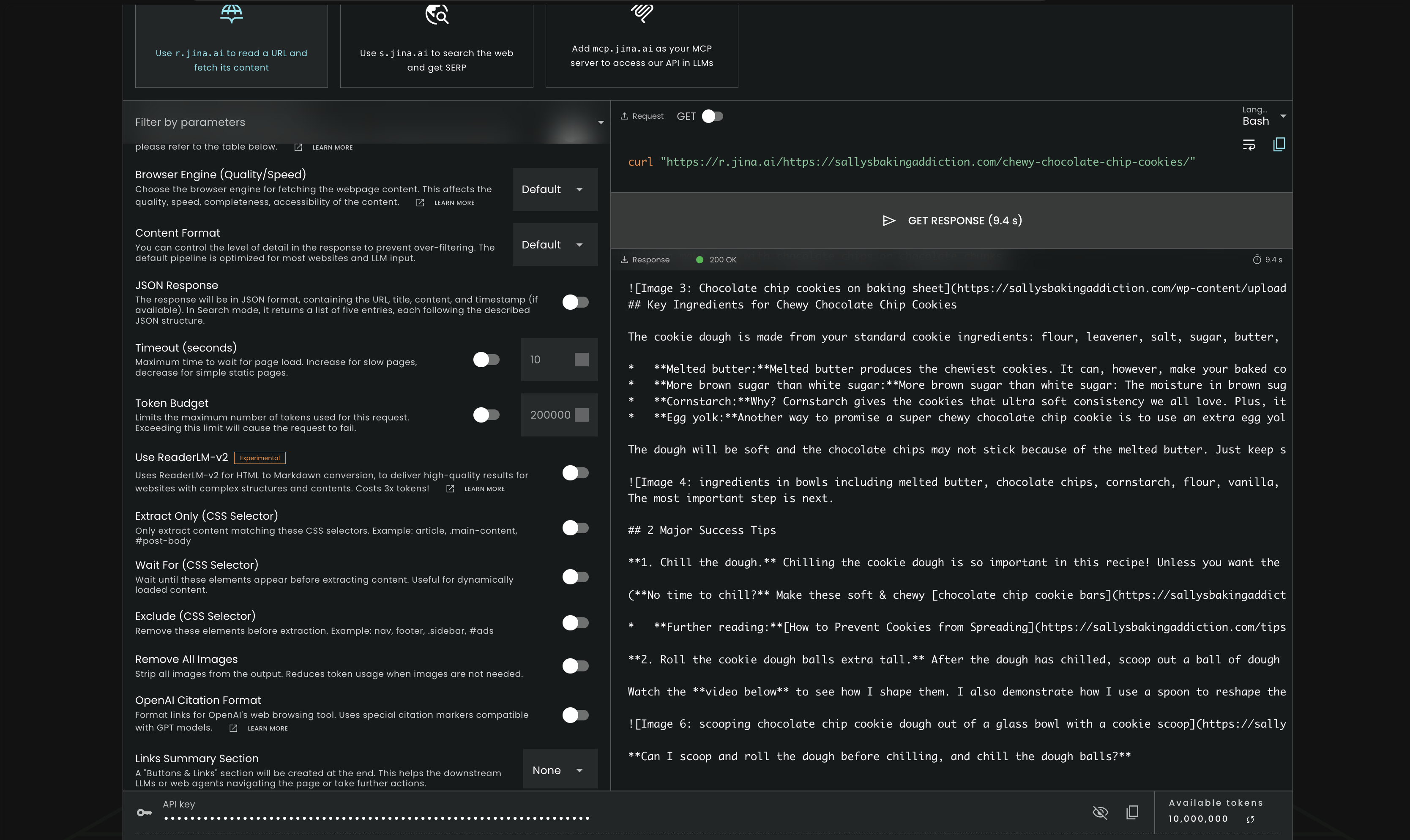Toggle word wrap icon in request code
The height and width of the screenshot is (840, 1410).
1249,145
